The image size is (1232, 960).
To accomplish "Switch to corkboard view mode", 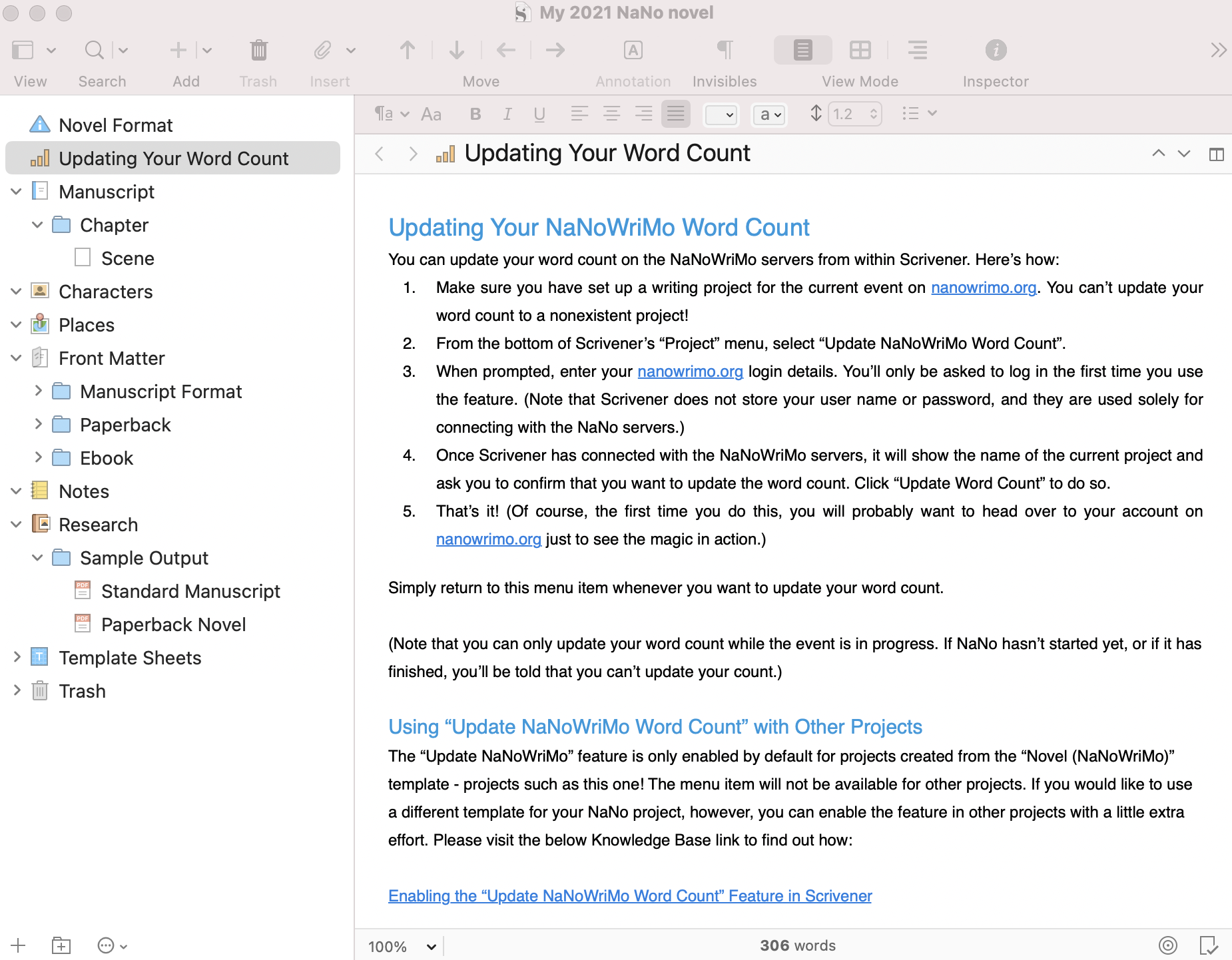I will tap(860, 50).
